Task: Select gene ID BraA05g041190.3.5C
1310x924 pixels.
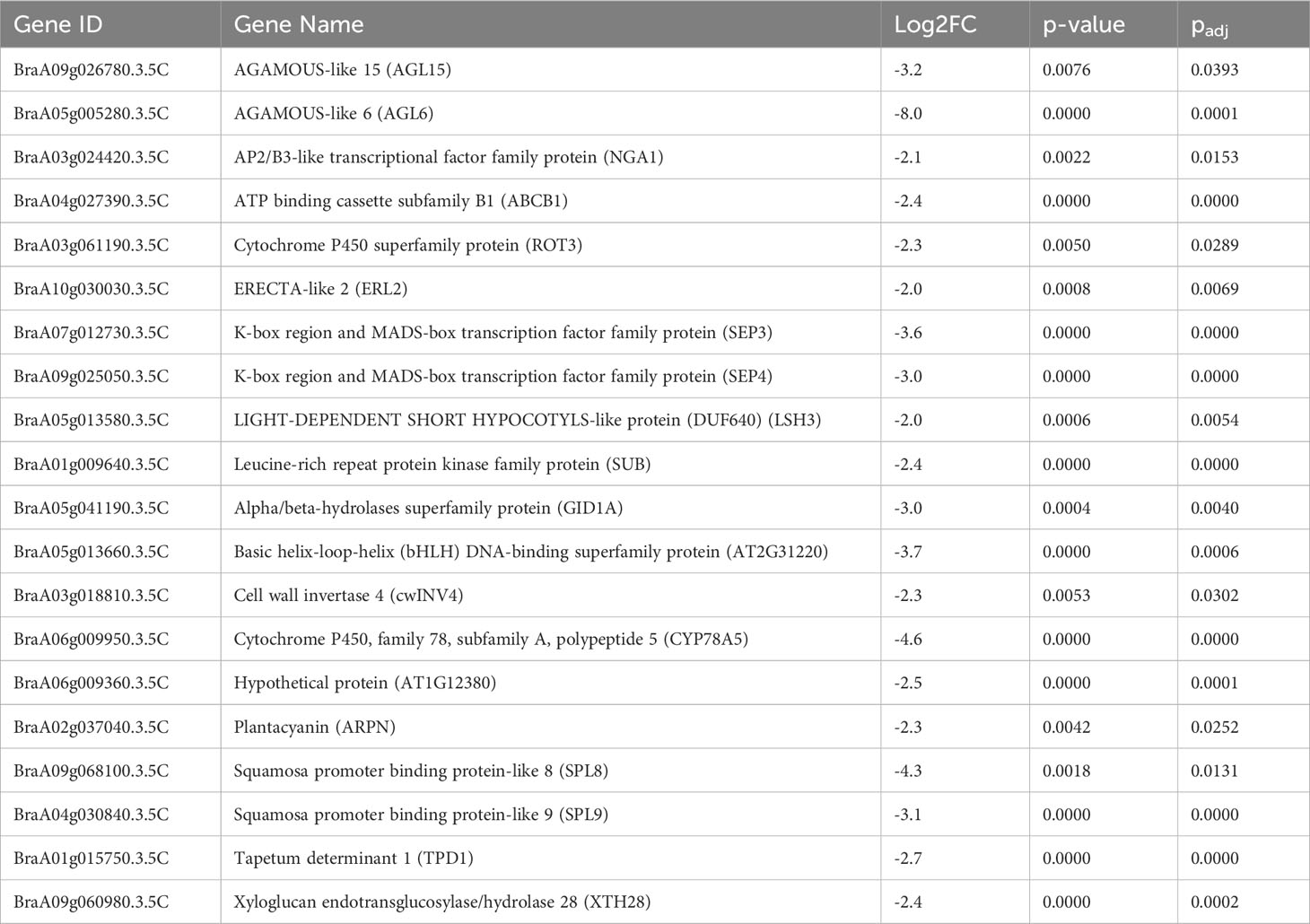Action: [x=91, y=509]
